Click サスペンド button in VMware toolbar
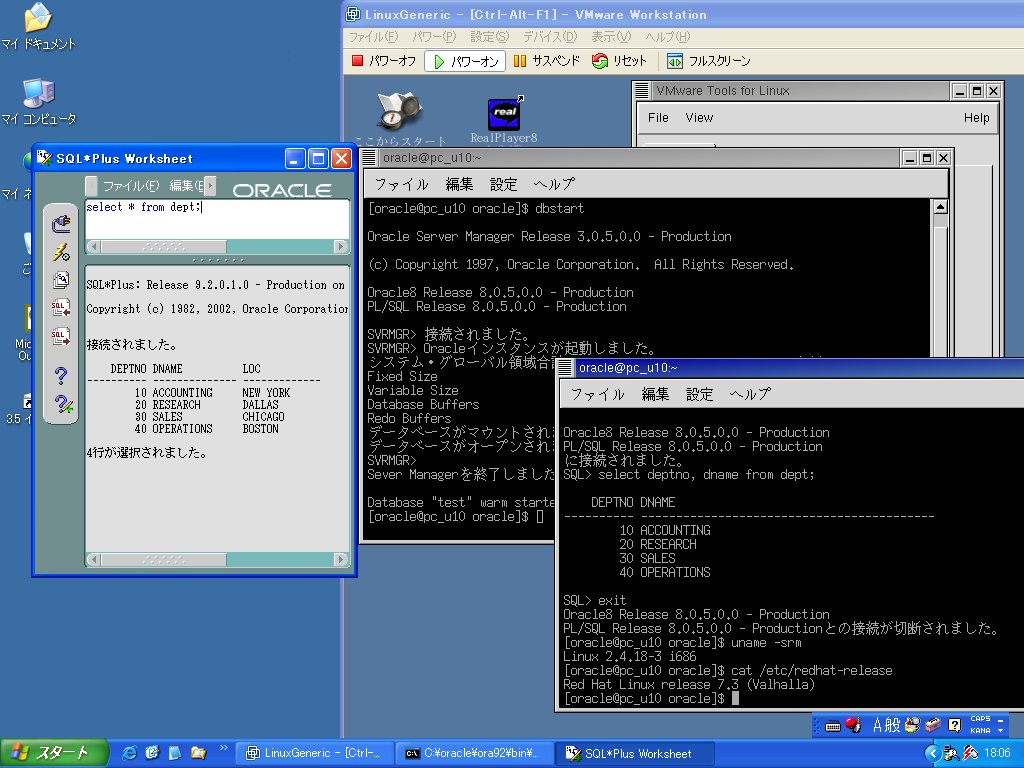Screen dimensions: 1024x768 (x=547, y=61)
